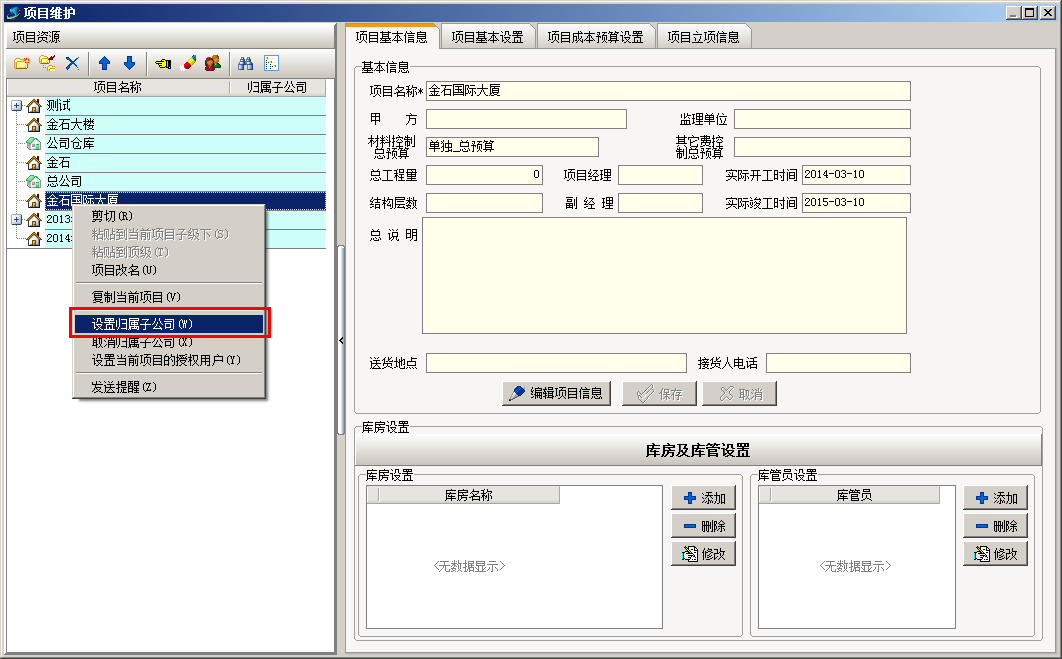
Task: Expand the 测试 tree node
Action: [15, 104]
